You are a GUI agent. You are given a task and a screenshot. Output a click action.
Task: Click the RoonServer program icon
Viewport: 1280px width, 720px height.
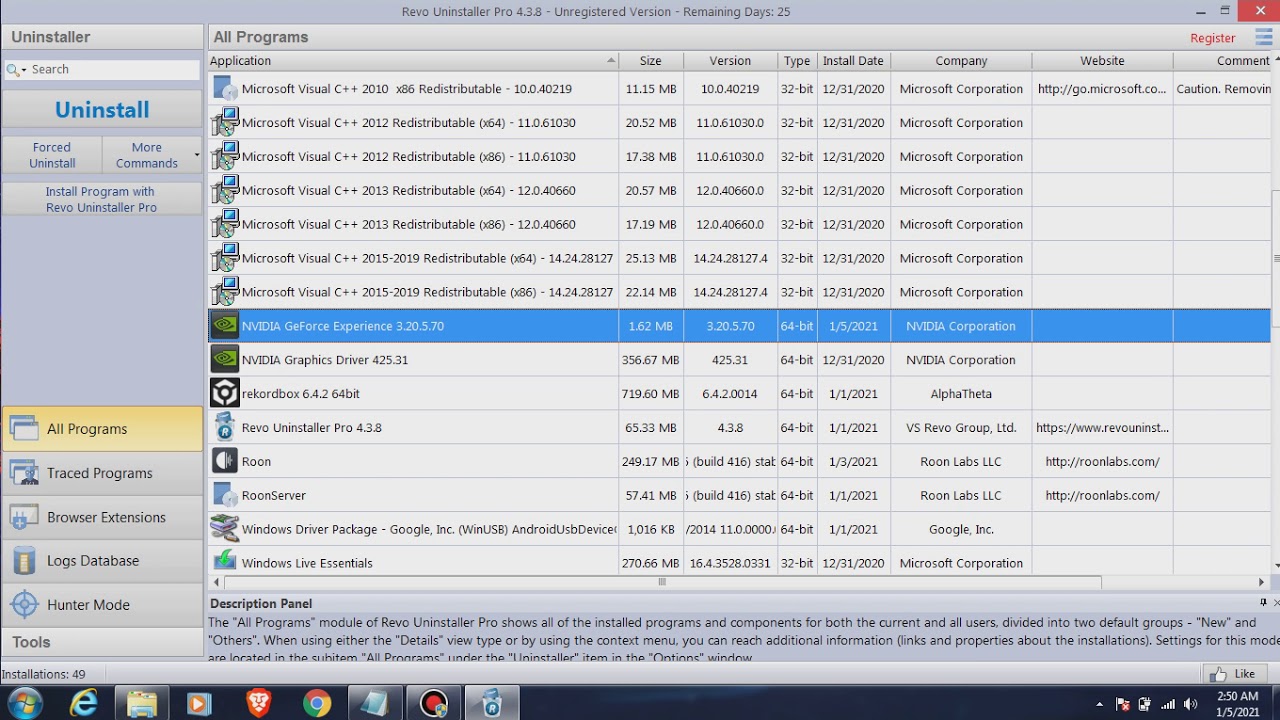tap(225, 495)
